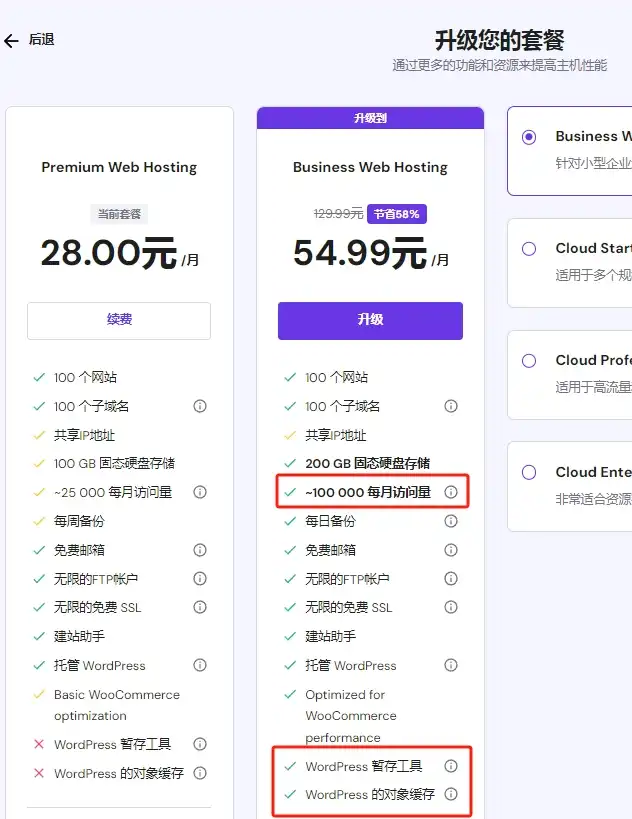Open info icon for Premium WordPress 的对象缓存
Image resolution: width=632 pixels, height=819 pixels.
click(200, 773)
